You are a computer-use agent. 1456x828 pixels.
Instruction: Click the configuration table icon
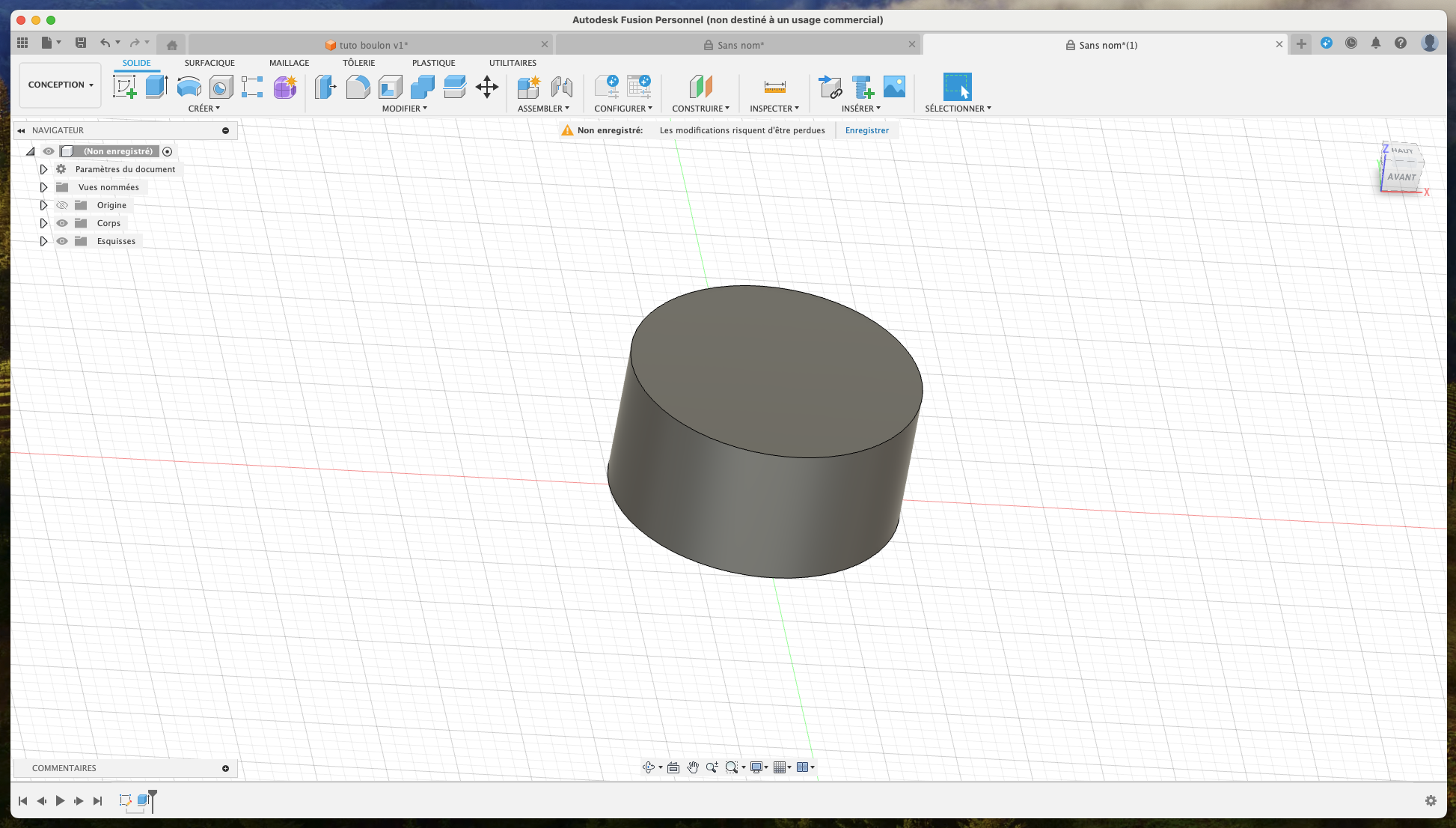[639, 87]
